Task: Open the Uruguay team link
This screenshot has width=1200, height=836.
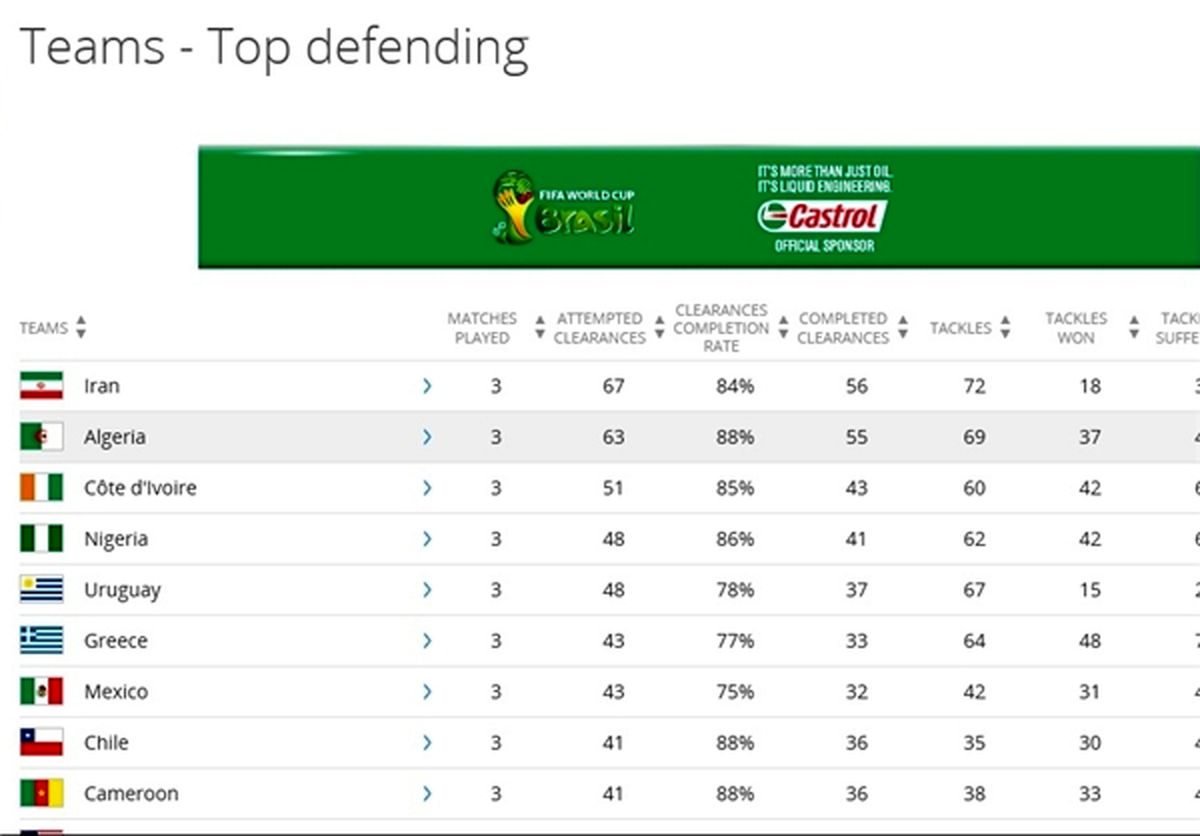Action: coord(122,590)
